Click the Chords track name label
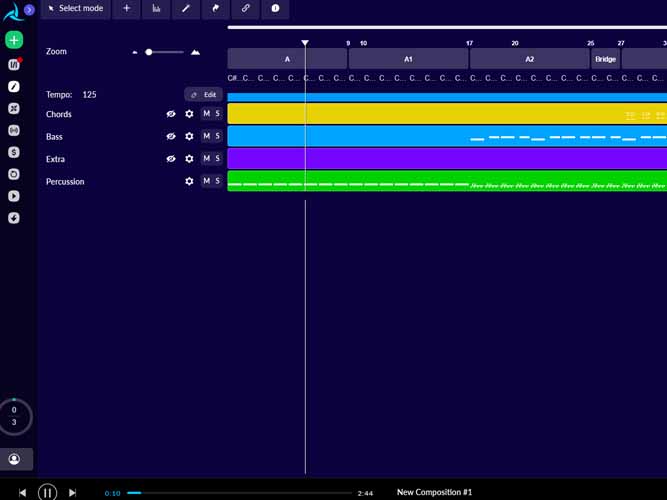Image resolution: width=667 pixels, height=500 pixels. pyautogui.click(x=59, y=114)
